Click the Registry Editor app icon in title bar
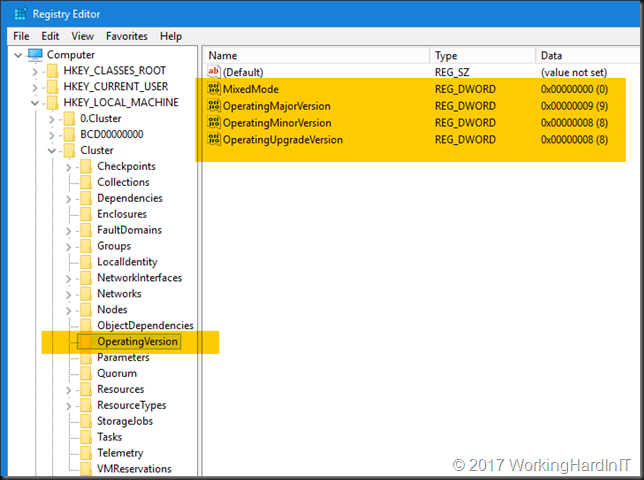Image resolution: width=644 pixels, height=480 pixels. (20, 14)
